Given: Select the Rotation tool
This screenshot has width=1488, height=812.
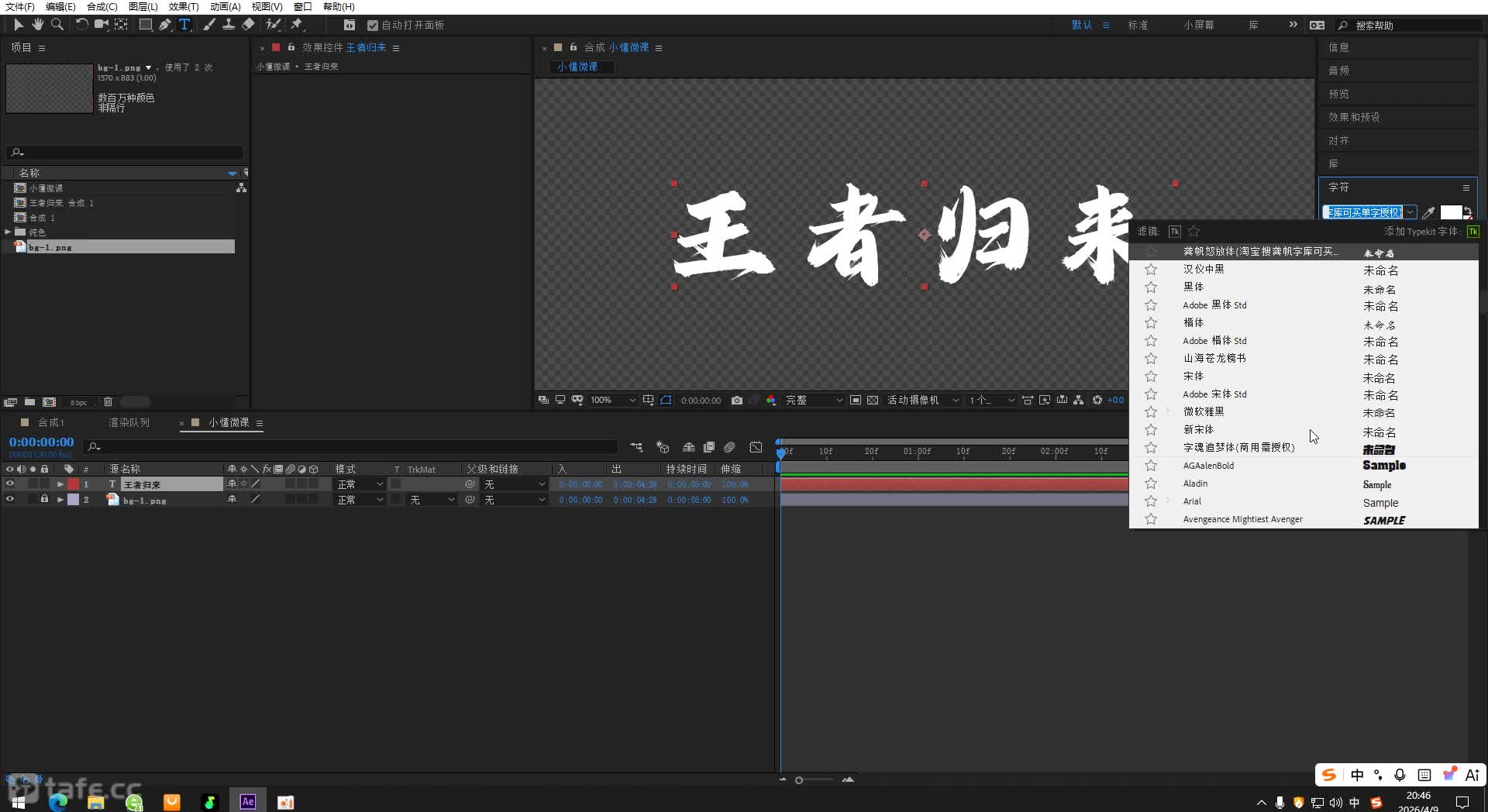Looking at the screenshot, I should [81, 25].
